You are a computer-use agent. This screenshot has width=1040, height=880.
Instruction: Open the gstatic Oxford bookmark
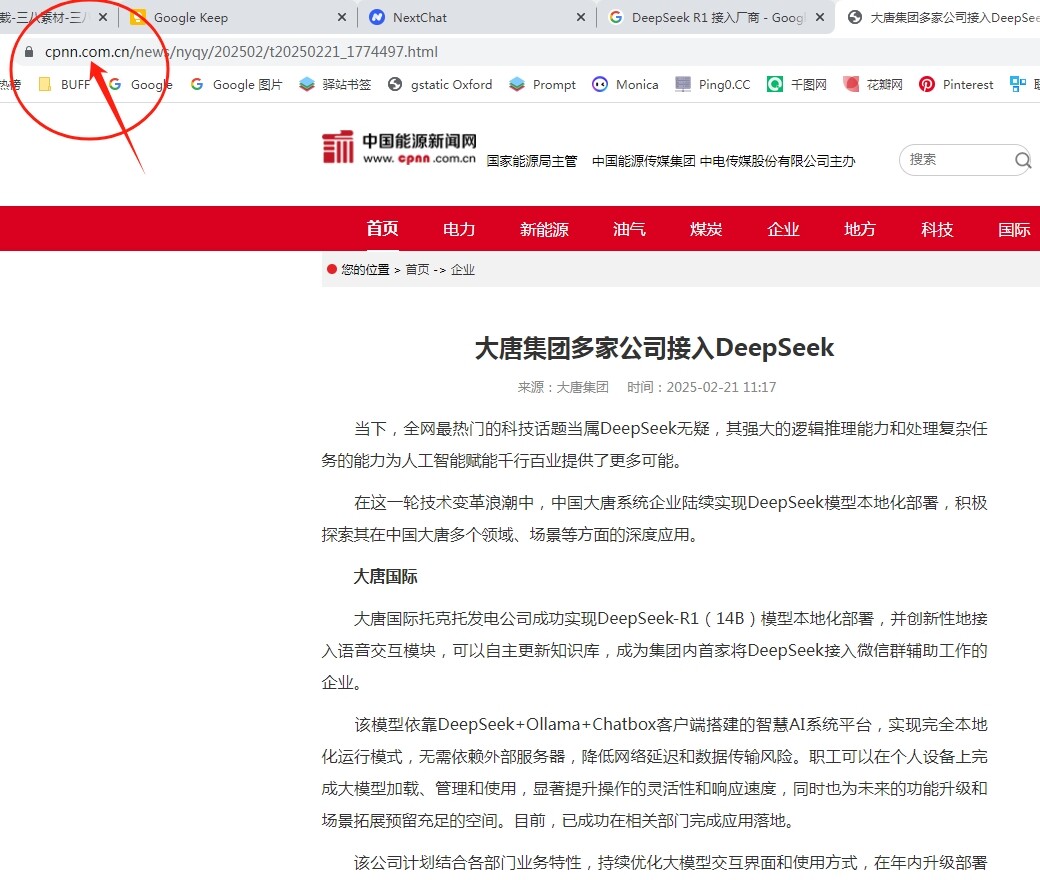[440, 84]
